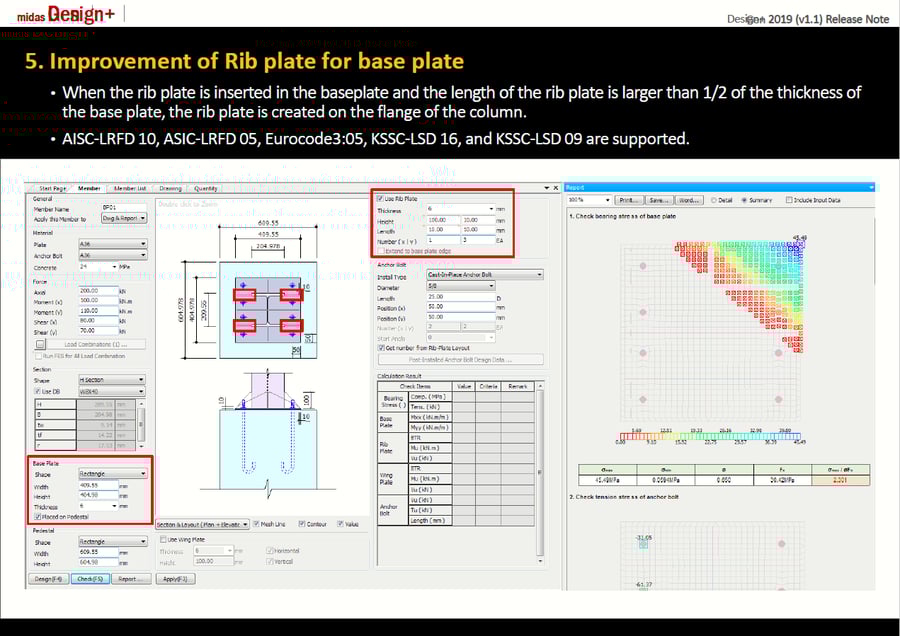
Task: Toggle Placed on Pedestal checkbox
Action: 36,516
